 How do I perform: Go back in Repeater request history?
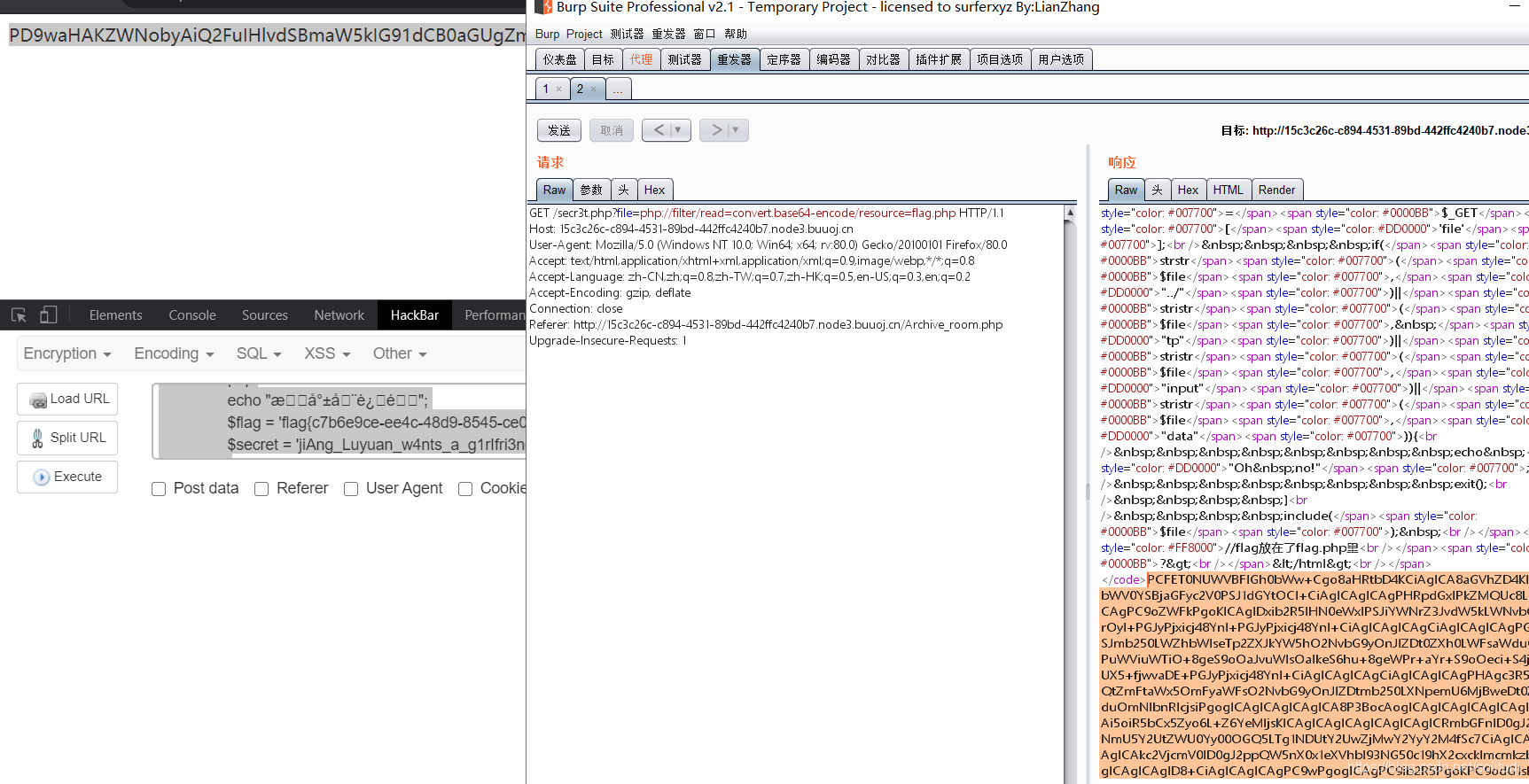[659, 130]
